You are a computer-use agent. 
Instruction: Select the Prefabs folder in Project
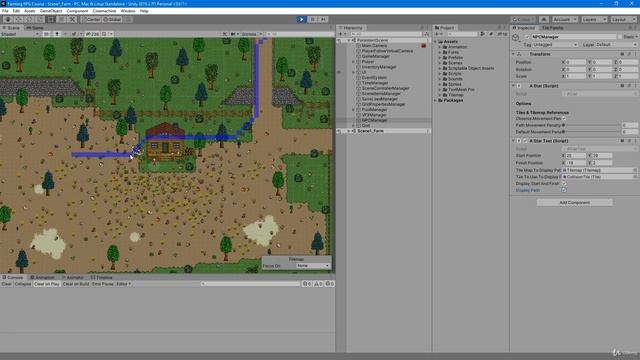click(455, 58)
